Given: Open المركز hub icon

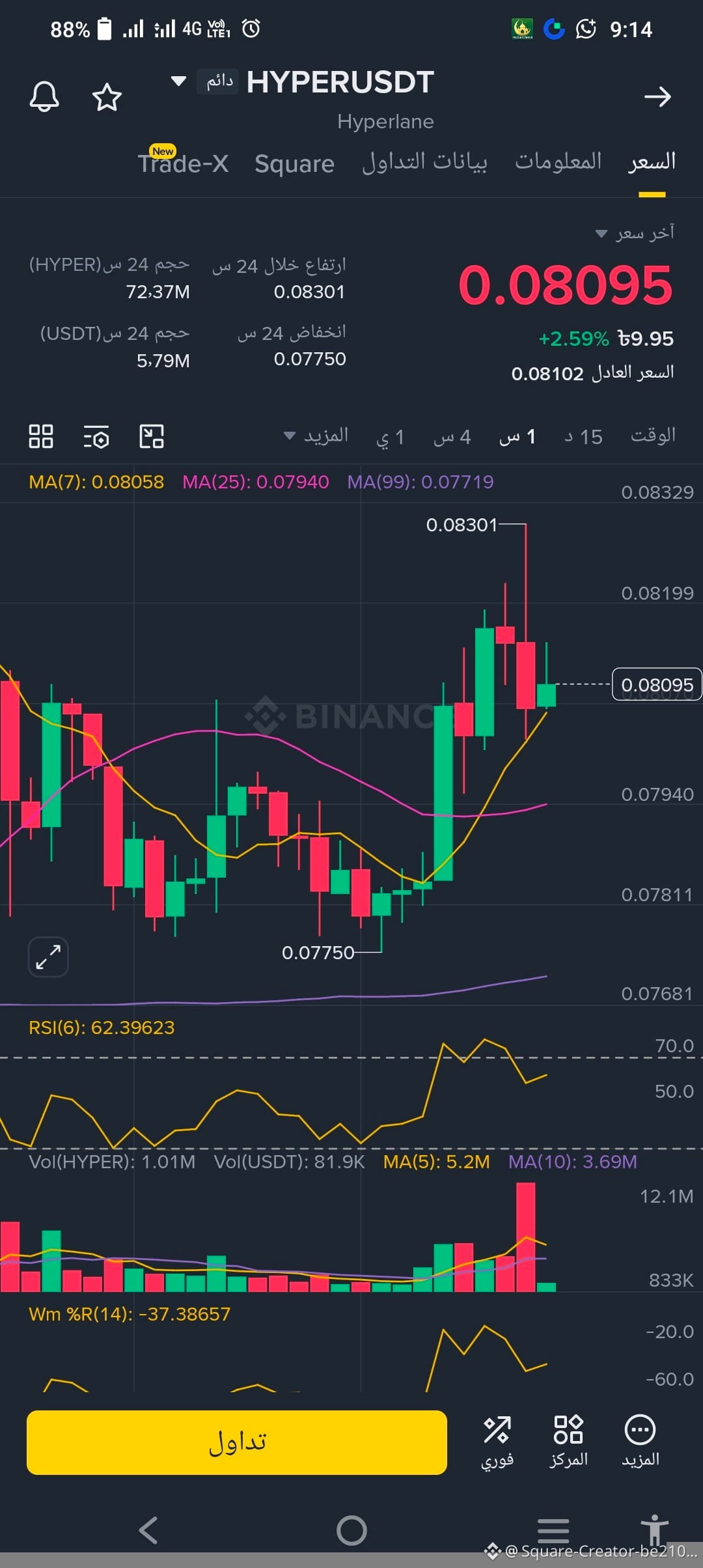Looking at the screenshot, I should 568,1442.
